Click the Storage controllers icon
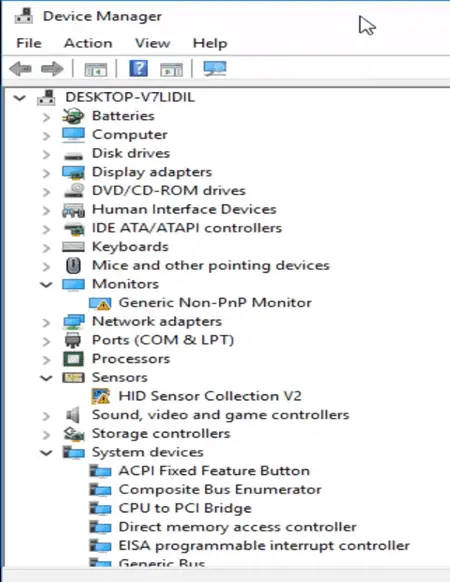 point(74,434)
